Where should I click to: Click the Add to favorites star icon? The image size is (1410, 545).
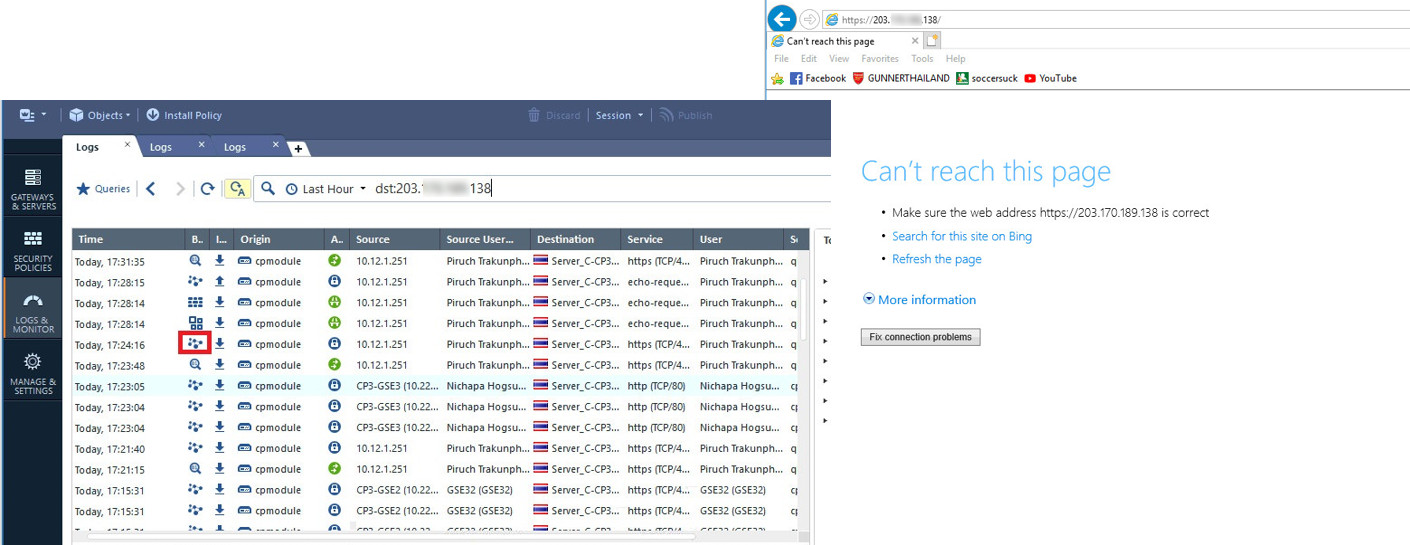click(x=778, y=78)
